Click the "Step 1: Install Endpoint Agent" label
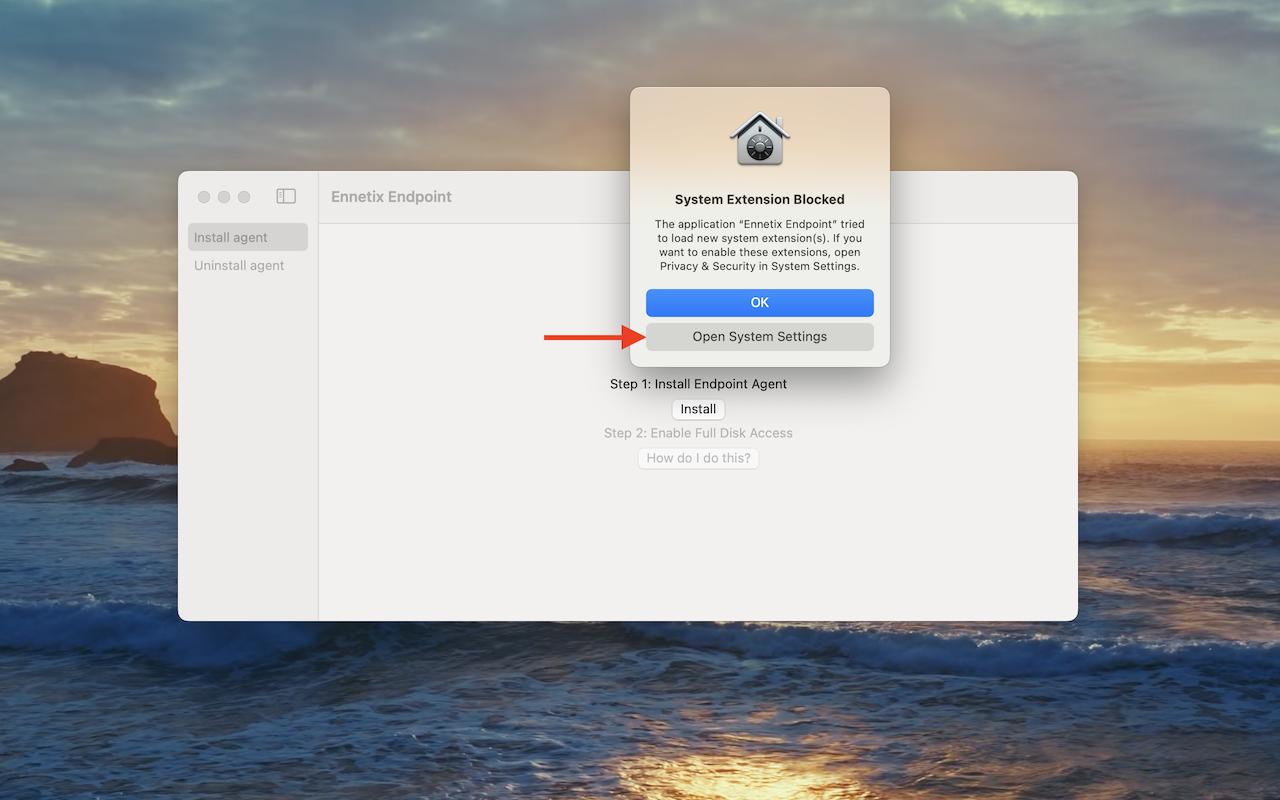 tap(698, 384)
